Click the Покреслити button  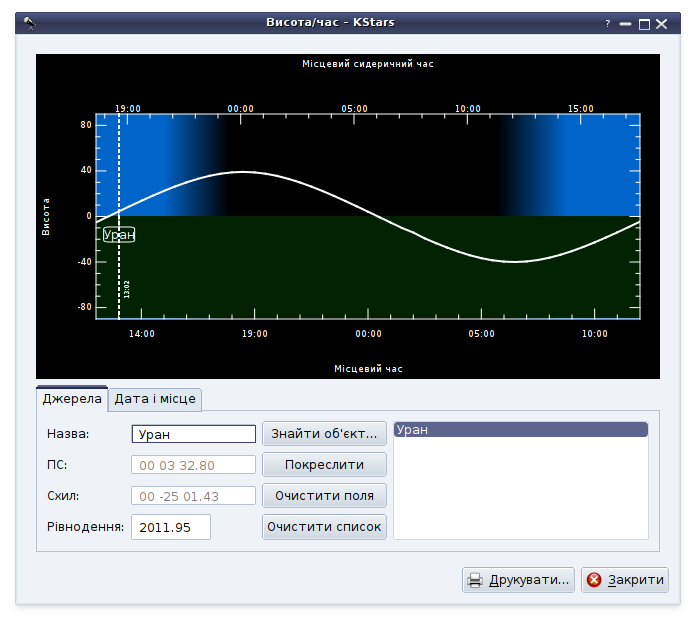(x=324, y=465)
